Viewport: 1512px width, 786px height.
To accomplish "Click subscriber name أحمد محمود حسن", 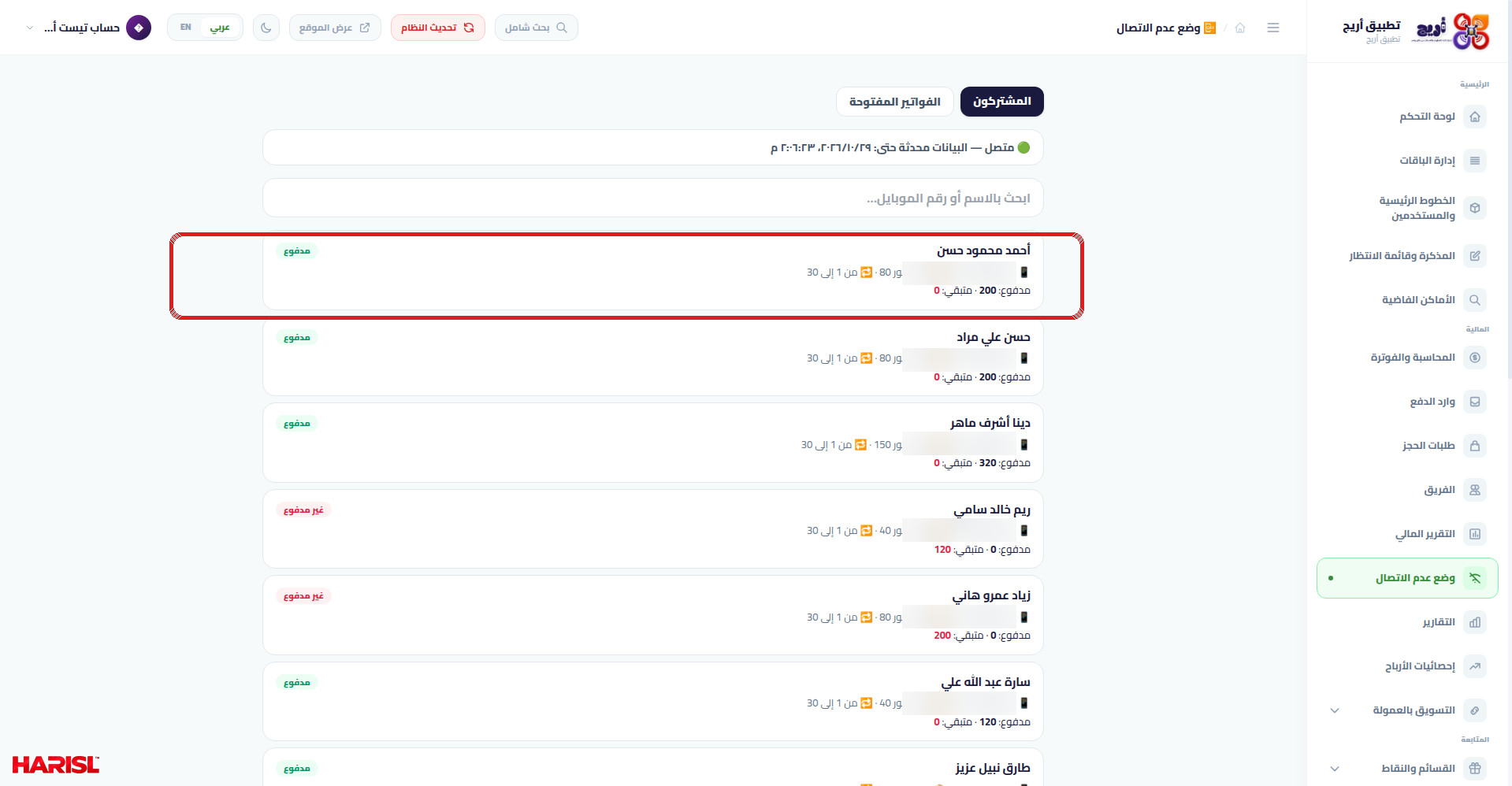I will pyautogui.click(x=983, y=250).
